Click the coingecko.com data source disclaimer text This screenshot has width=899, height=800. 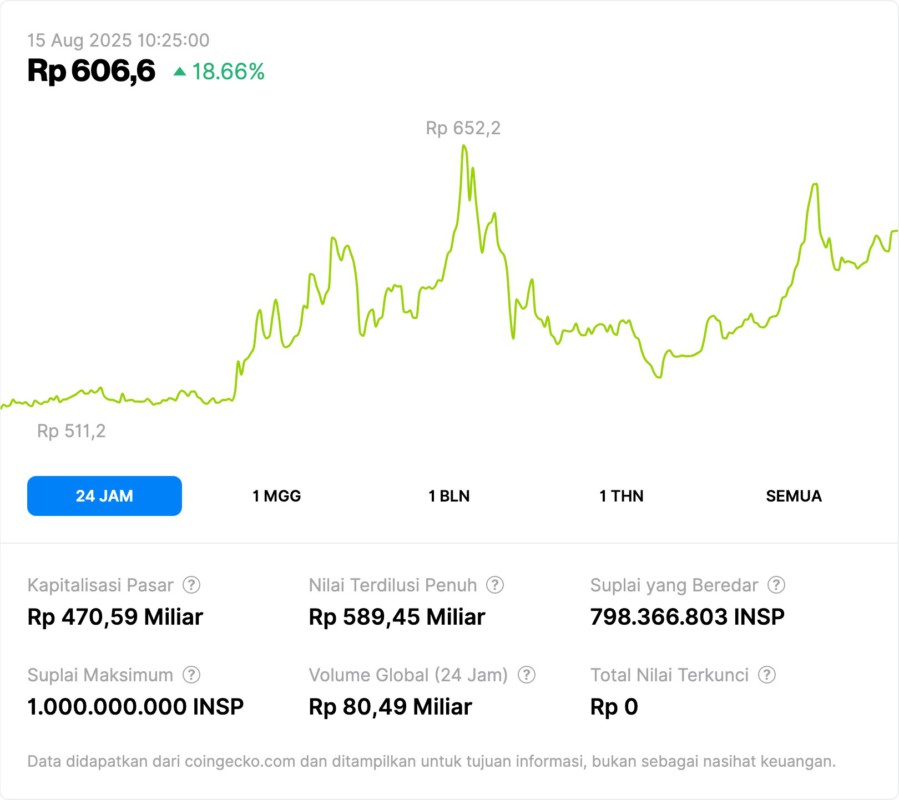click(x=431, y=761)
